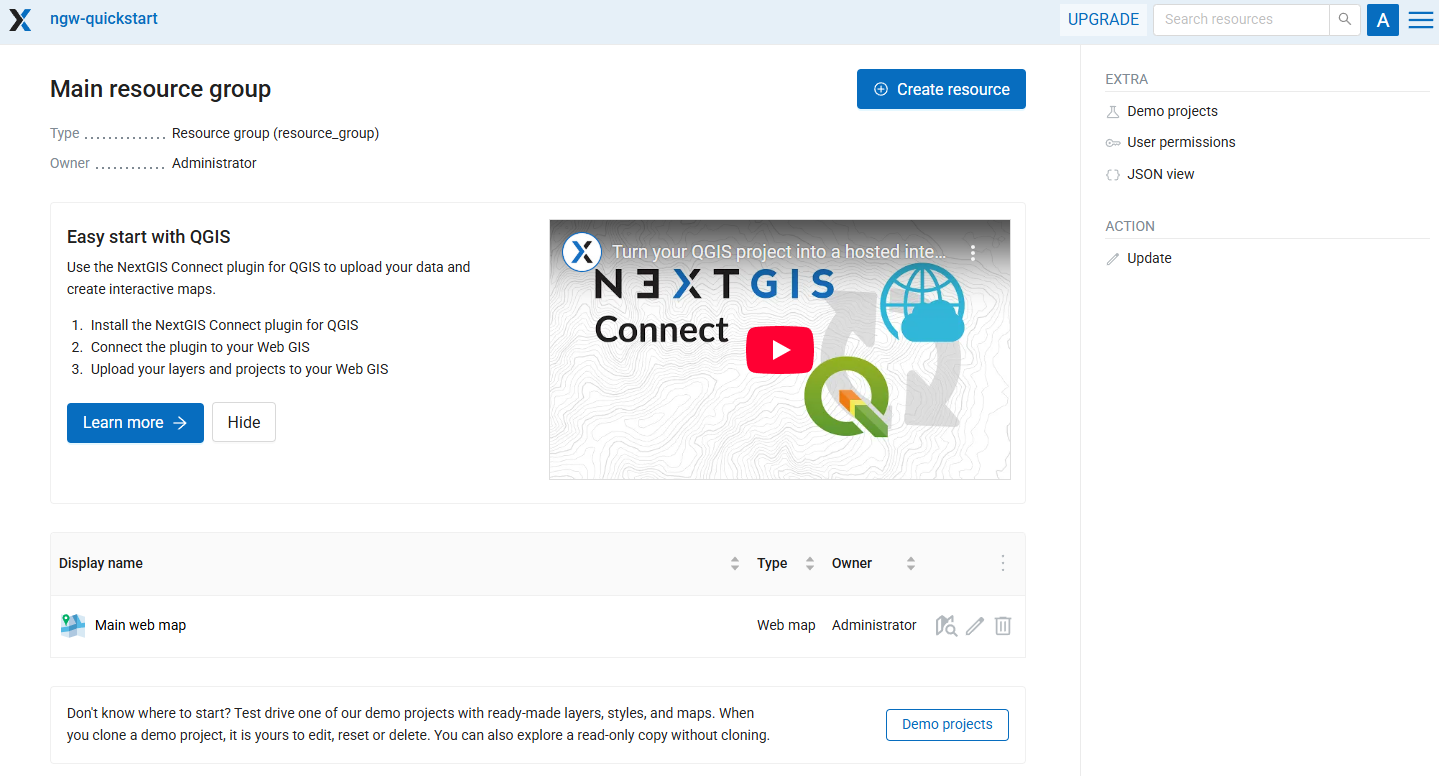
Task: Preview Main web map with display icon
Action: tap(946, 626)
